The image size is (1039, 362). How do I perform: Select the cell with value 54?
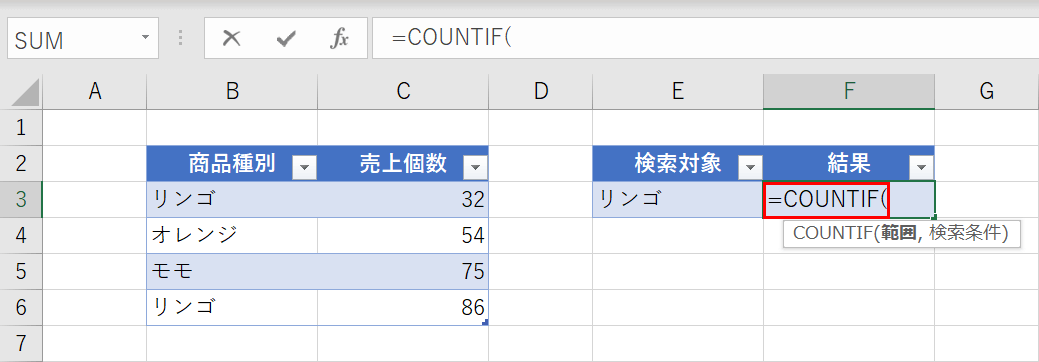(403, 235)
